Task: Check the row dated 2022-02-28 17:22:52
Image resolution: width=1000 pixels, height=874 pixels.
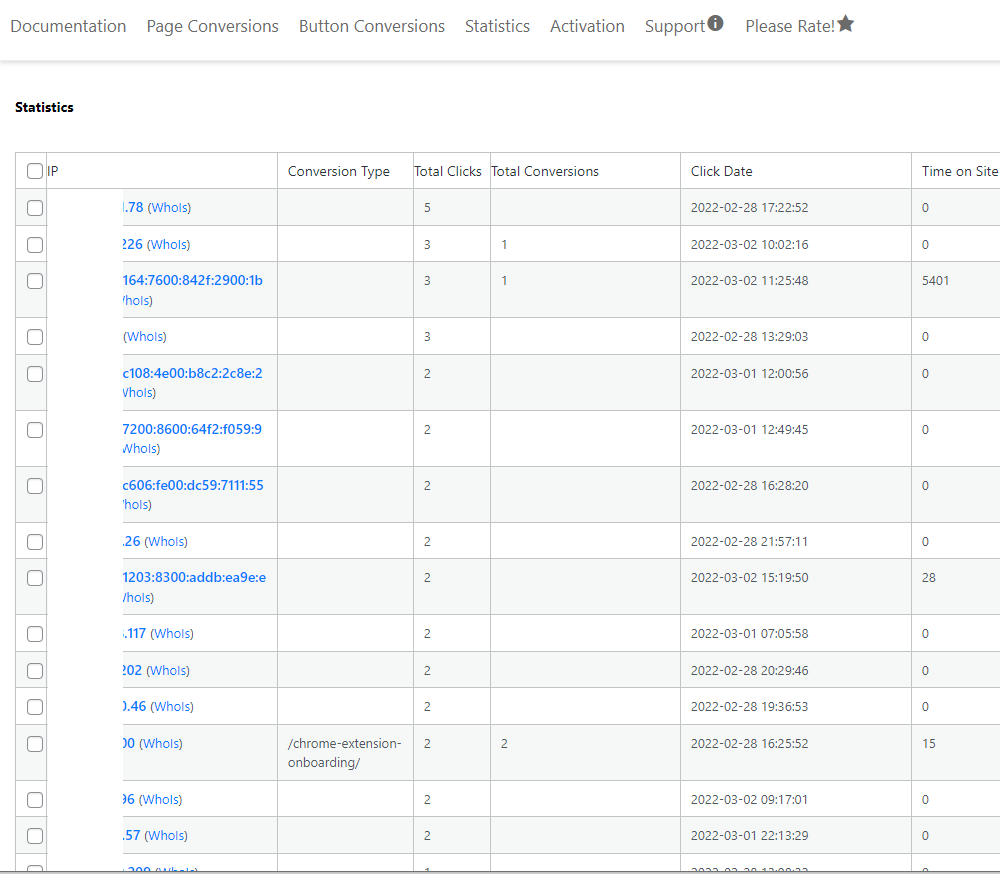Action: (x=35, y=208)
